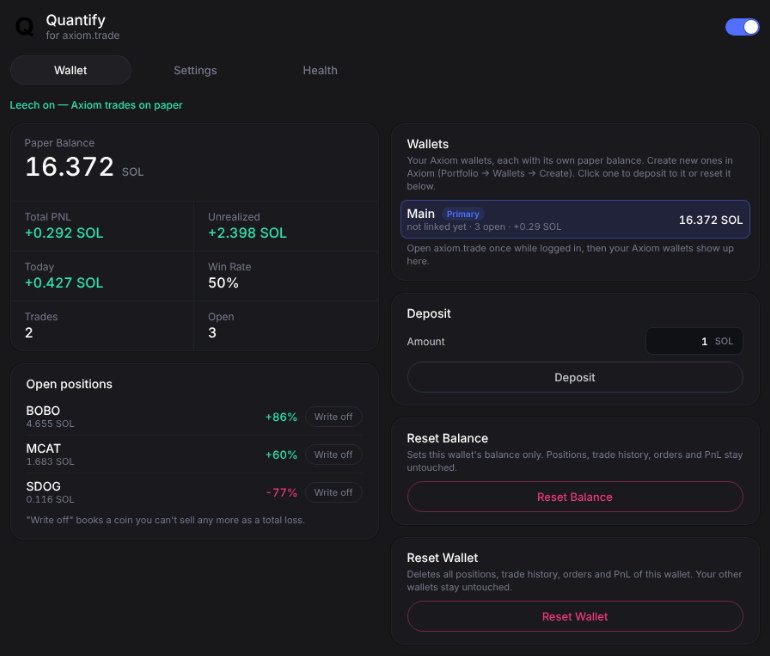
Task: Click the Reset Balance section heading
Action: coord(447,438)
